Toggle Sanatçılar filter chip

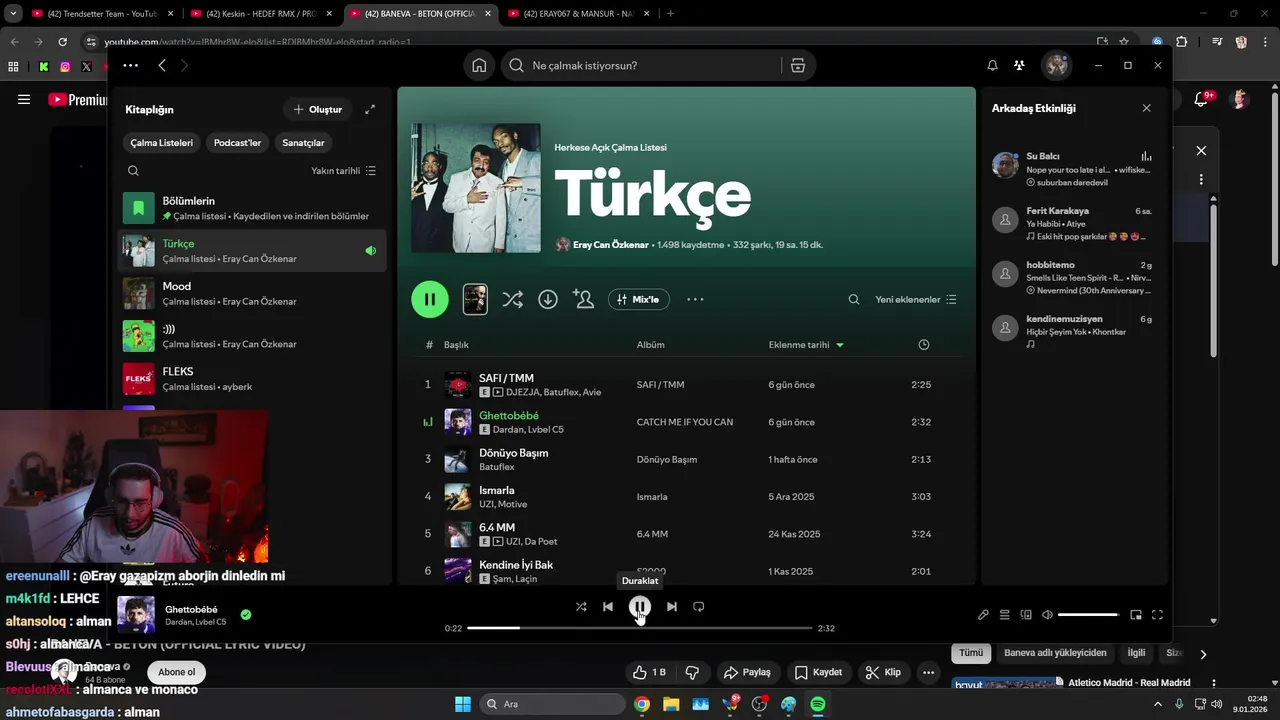pos(303,142)
